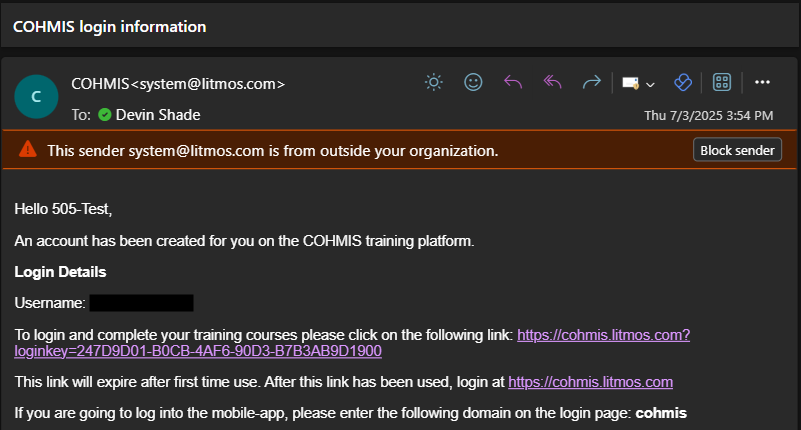Open the emoji reaction smiley icon
801x430 pixels.
tap(473, 82)
